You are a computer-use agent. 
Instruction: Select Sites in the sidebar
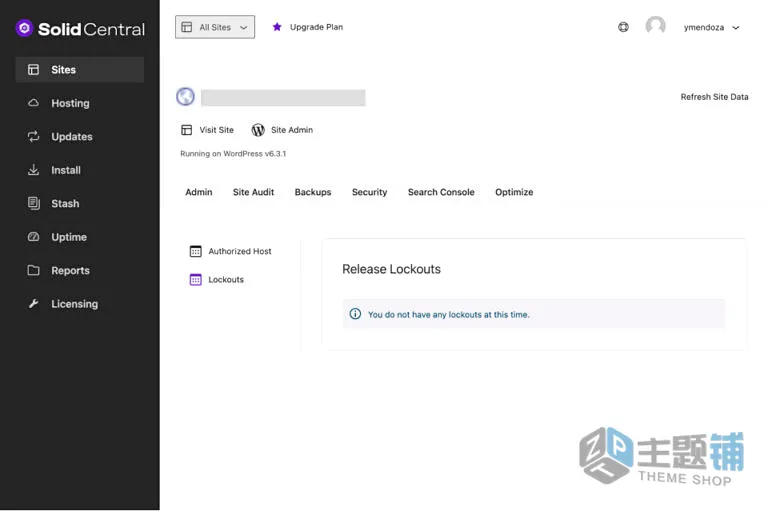pyautogui.click(x=80, y=70)
